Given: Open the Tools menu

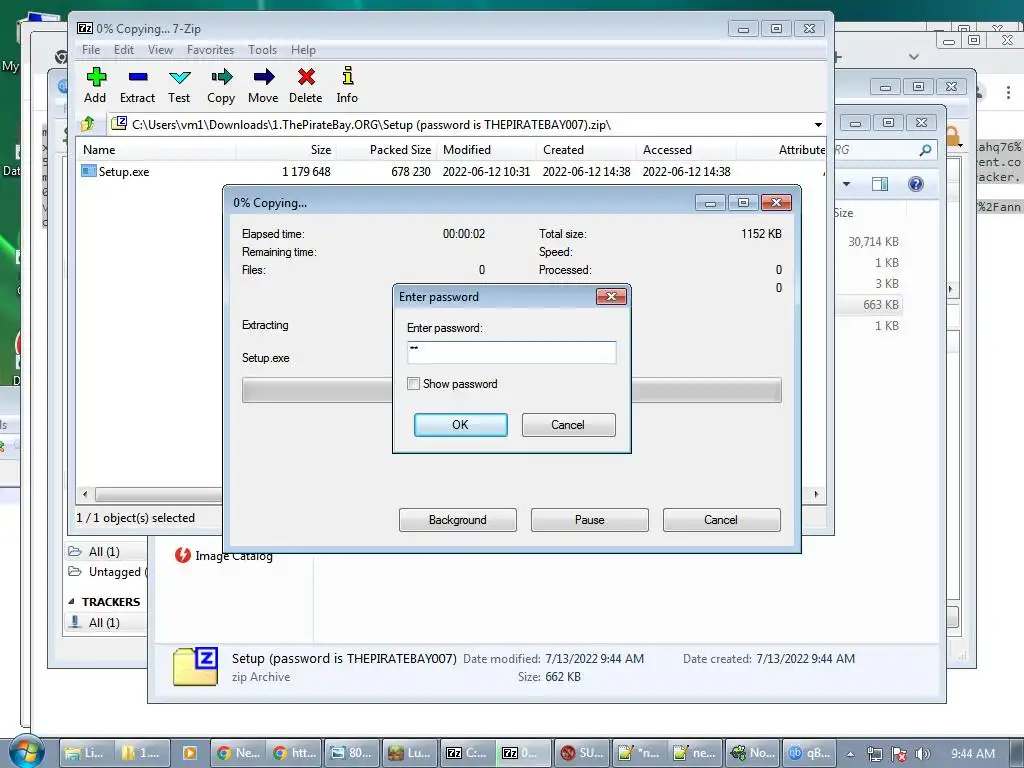Looking at the screenshot, I should [x=263, y=50].
